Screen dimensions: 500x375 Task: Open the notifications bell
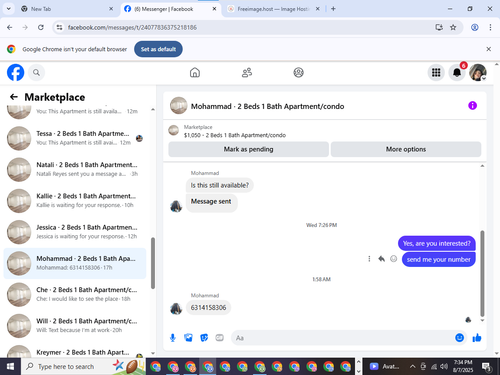click(x=457, y=72)
